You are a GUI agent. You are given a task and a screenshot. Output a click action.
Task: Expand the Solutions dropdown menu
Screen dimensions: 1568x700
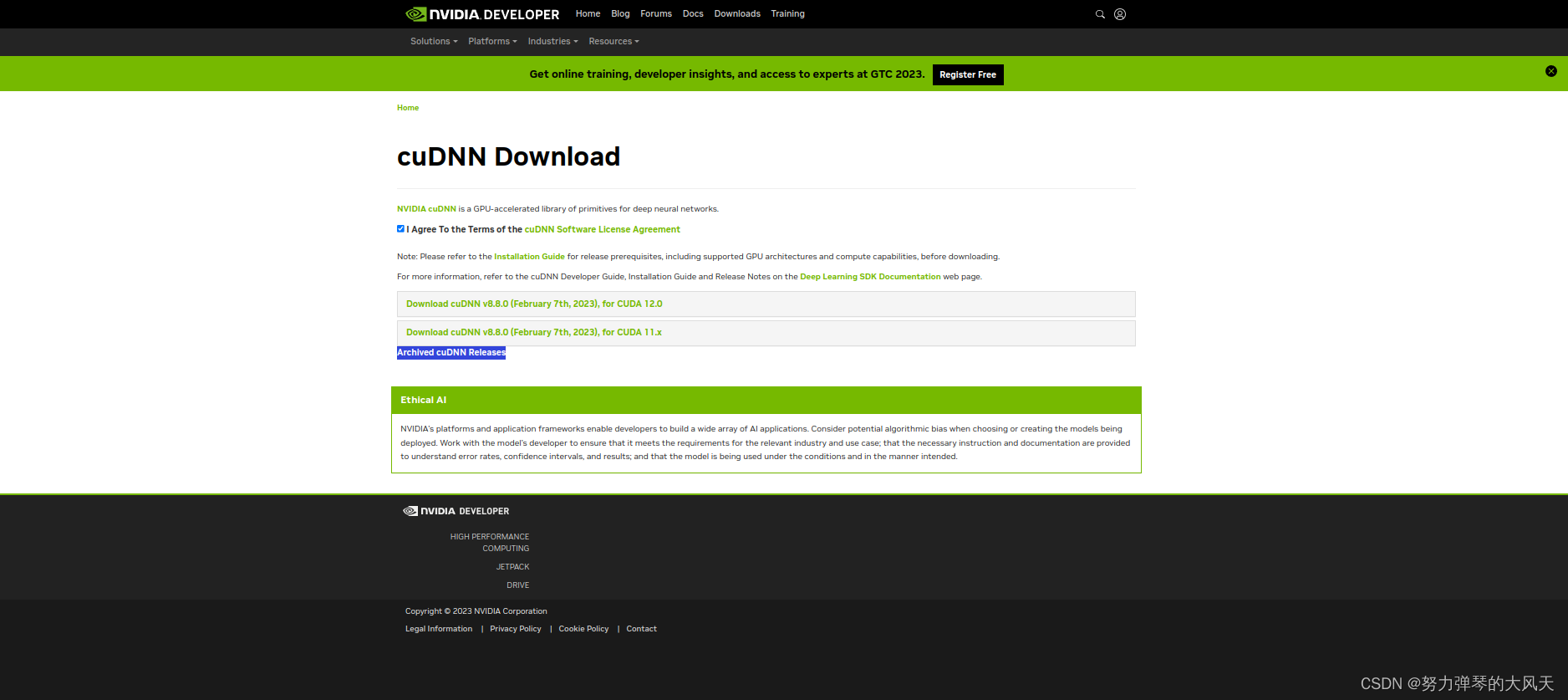coord(434,41)
